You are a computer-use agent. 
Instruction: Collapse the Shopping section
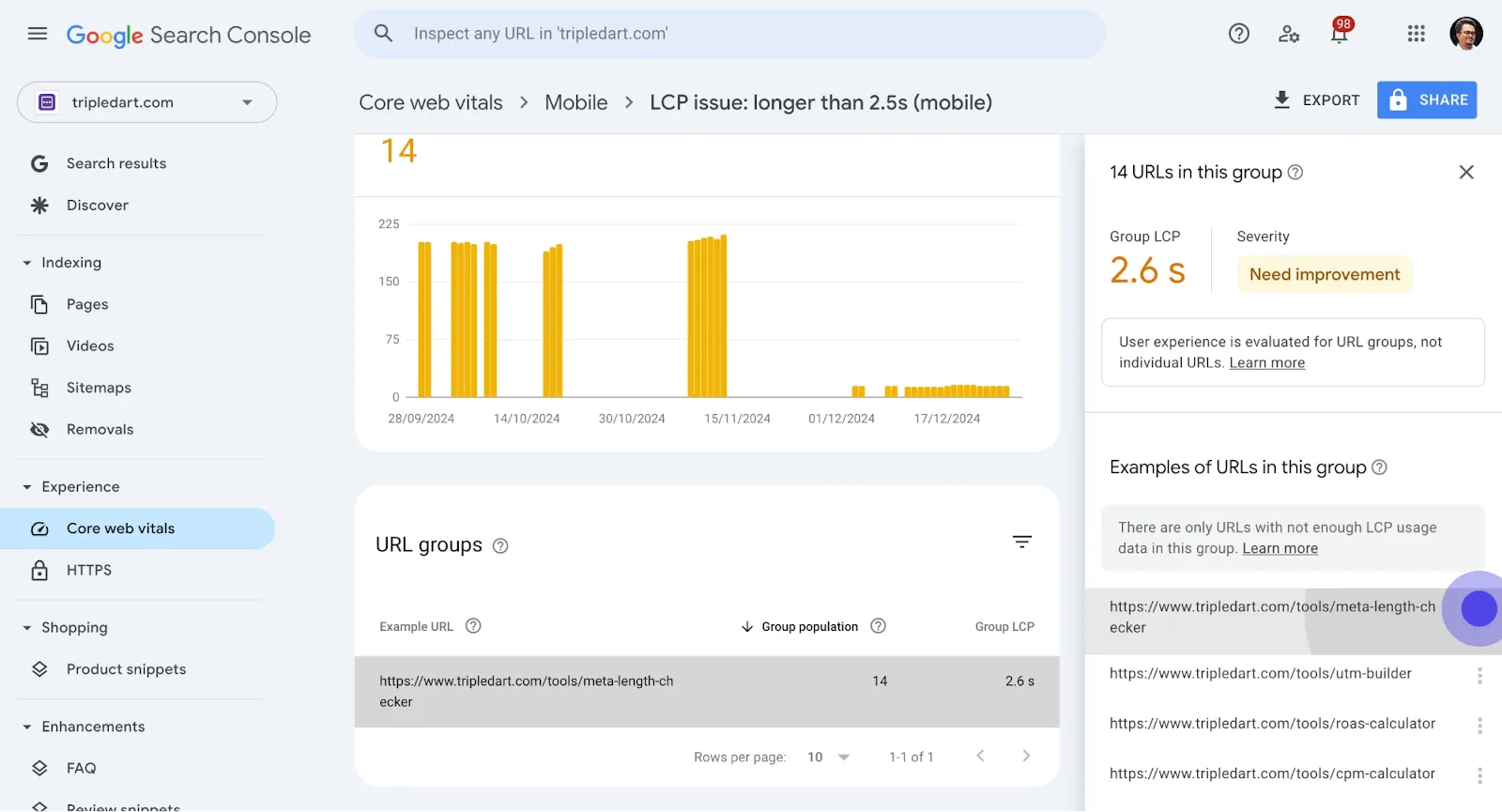click(27, 628)
